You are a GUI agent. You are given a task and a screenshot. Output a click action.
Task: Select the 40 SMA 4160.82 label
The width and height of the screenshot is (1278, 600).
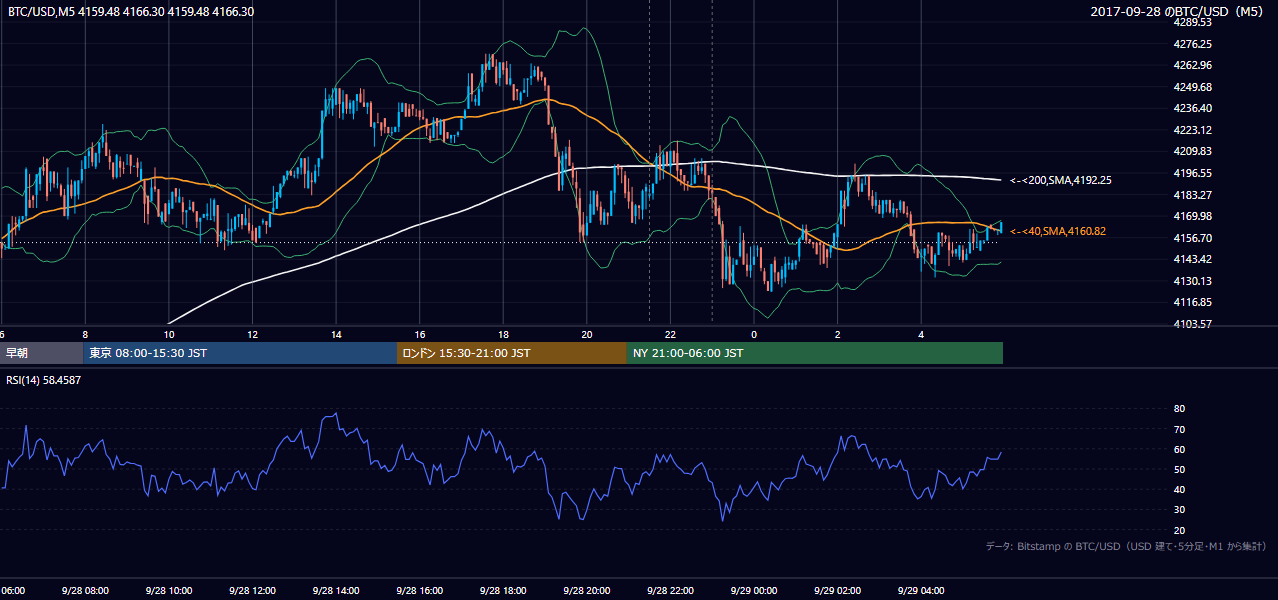pyautogui.click(x=1057, y=231)
